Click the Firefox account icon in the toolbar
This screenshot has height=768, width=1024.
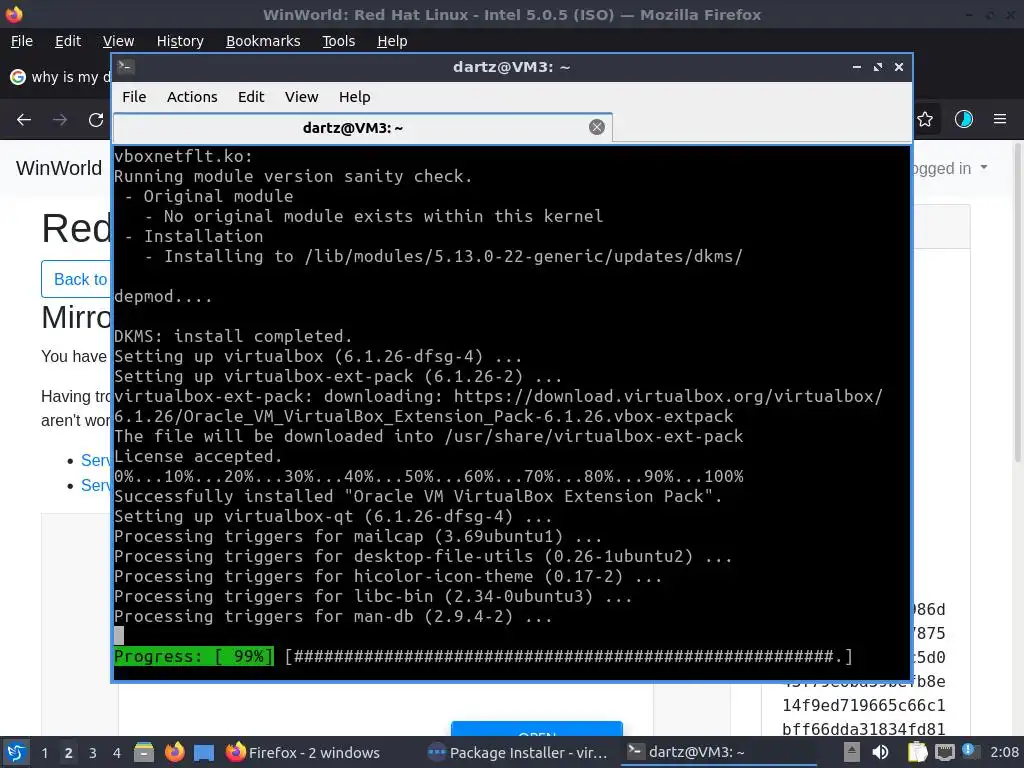963,119
